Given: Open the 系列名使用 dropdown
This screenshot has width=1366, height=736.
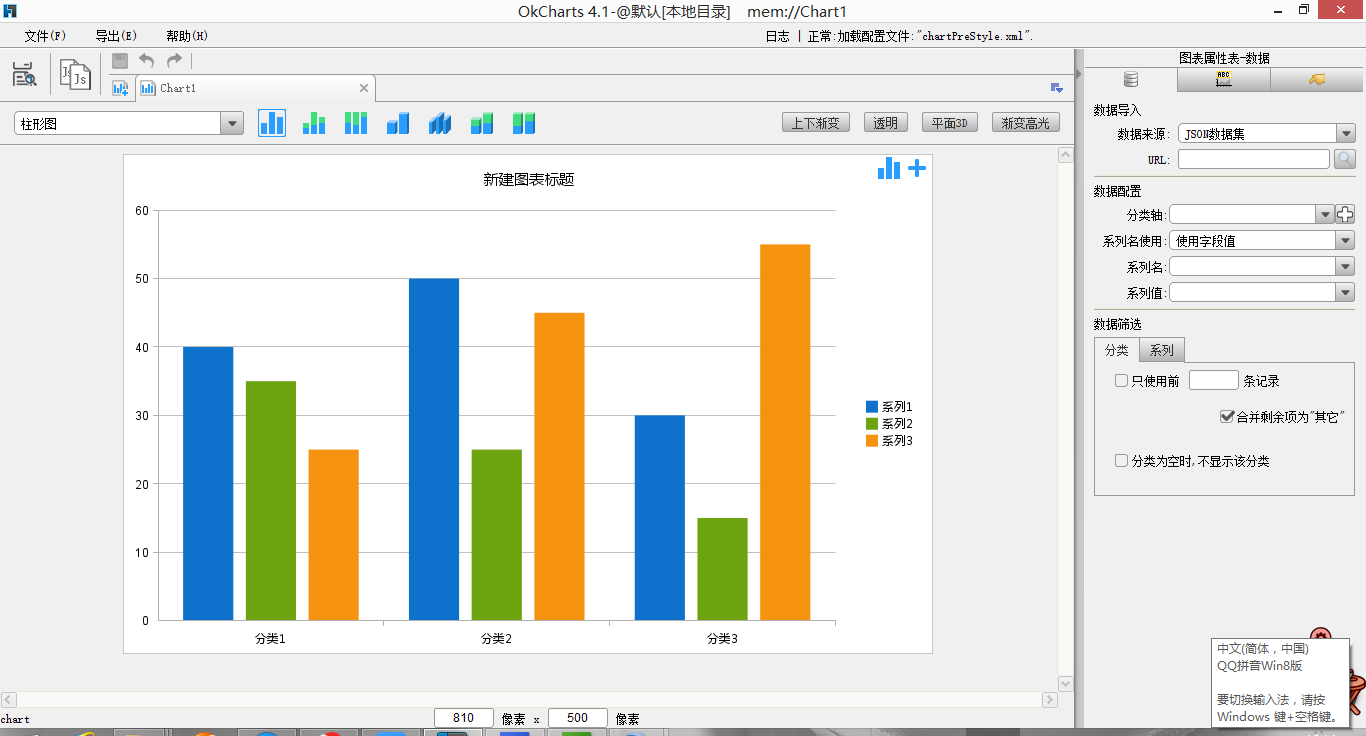Looking at the screenshot, I should pos(1345,240).
